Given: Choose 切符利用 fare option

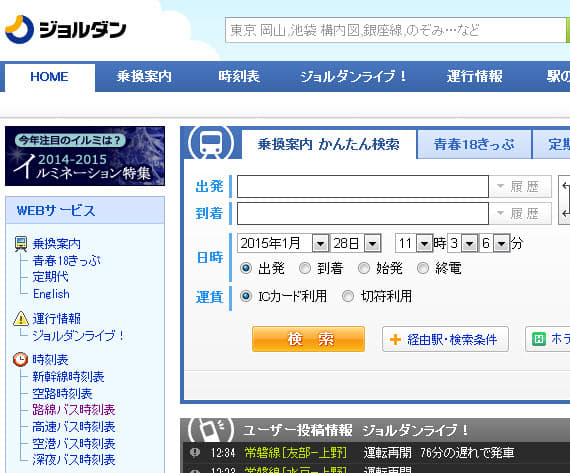Looking at the screenshot, I should click(348, 296).
